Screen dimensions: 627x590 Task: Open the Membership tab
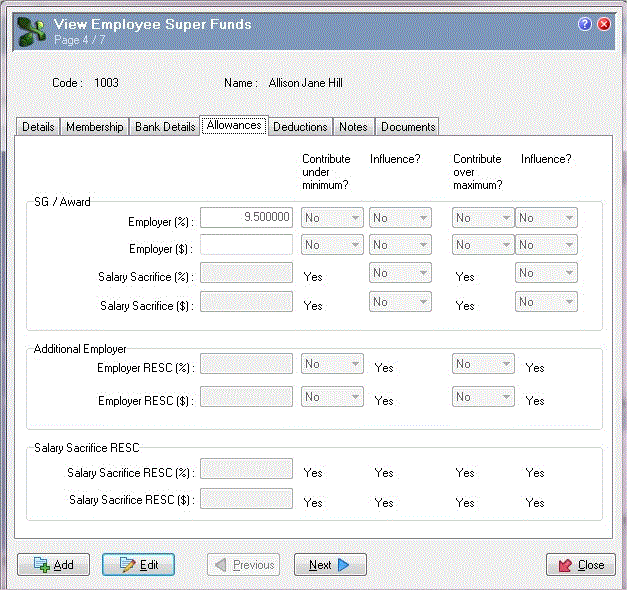[x=96, y=127]
